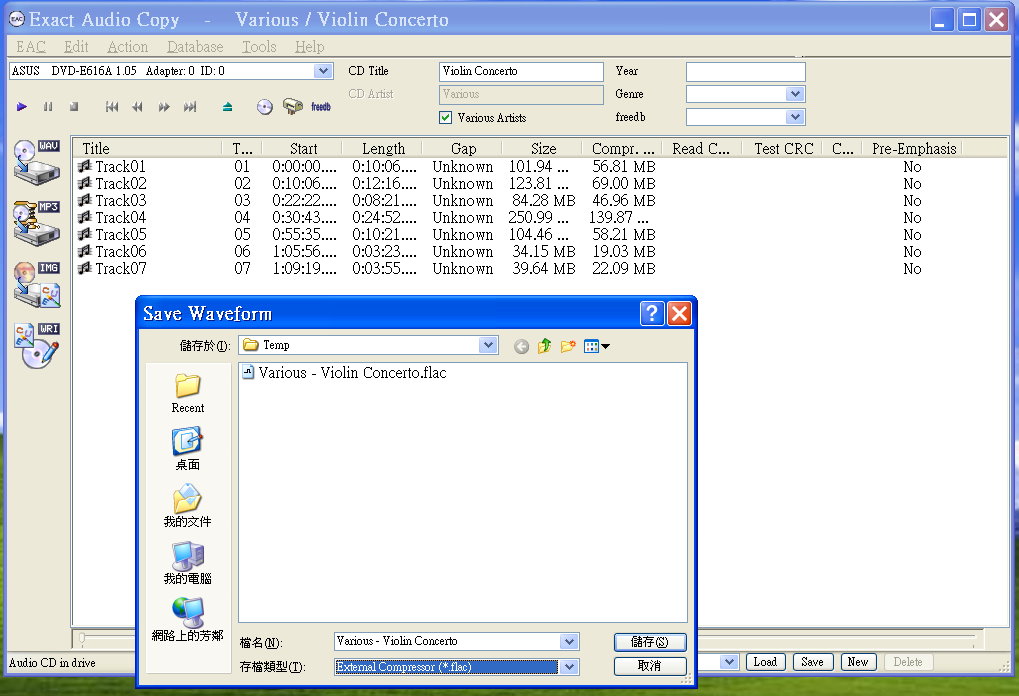Close the Save Waveform dialog
This screenshot has width=1019, height=696.
coord(679,314)
